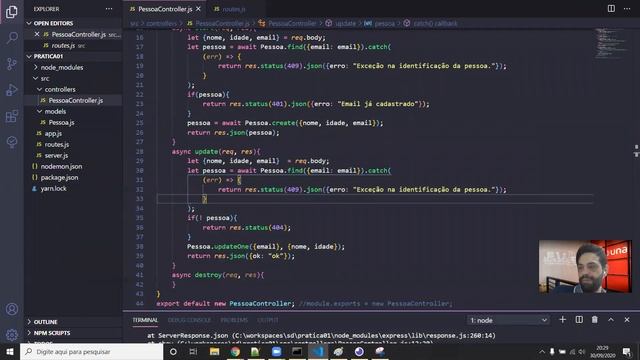Screen dimensions: 640x360
Task: Kill terminal with trash icon
Action: pyautogui.click(x=595, y=320)
